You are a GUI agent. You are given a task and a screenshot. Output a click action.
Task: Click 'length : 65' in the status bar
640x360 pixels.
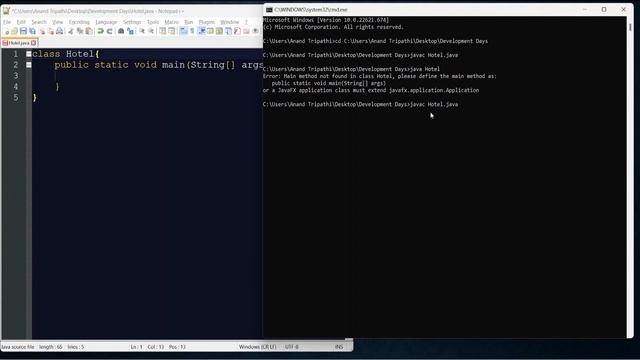coord(51,347)
